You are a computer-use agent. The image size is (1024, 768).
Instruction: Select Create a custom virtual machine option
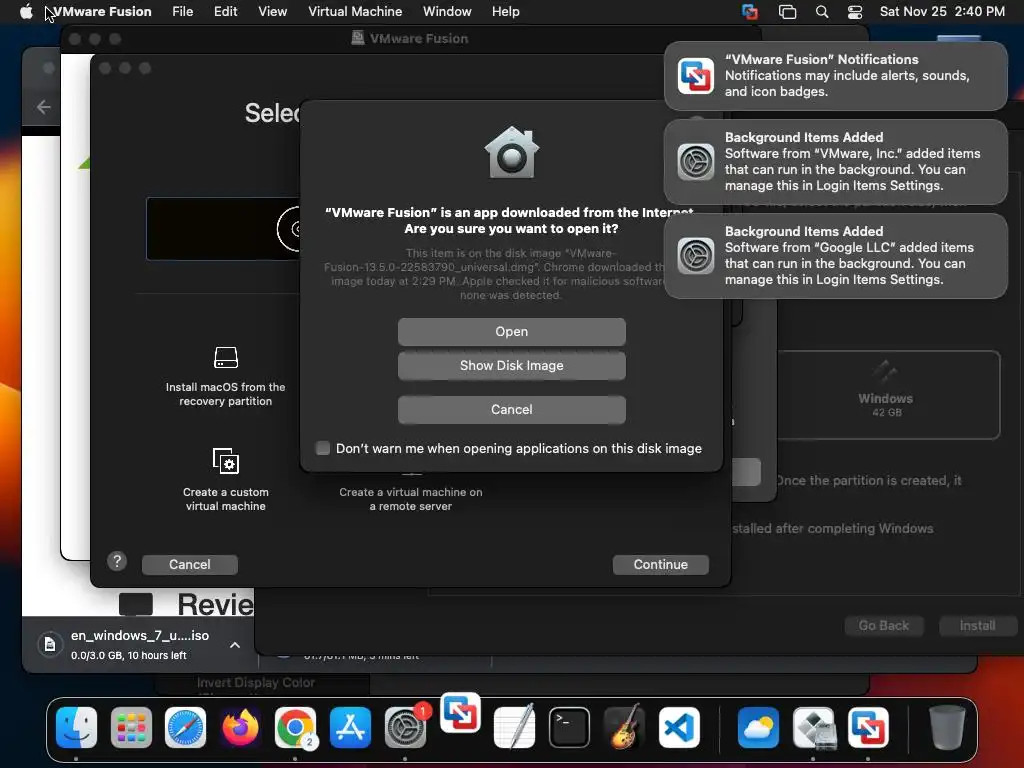(x=225, y=479)
